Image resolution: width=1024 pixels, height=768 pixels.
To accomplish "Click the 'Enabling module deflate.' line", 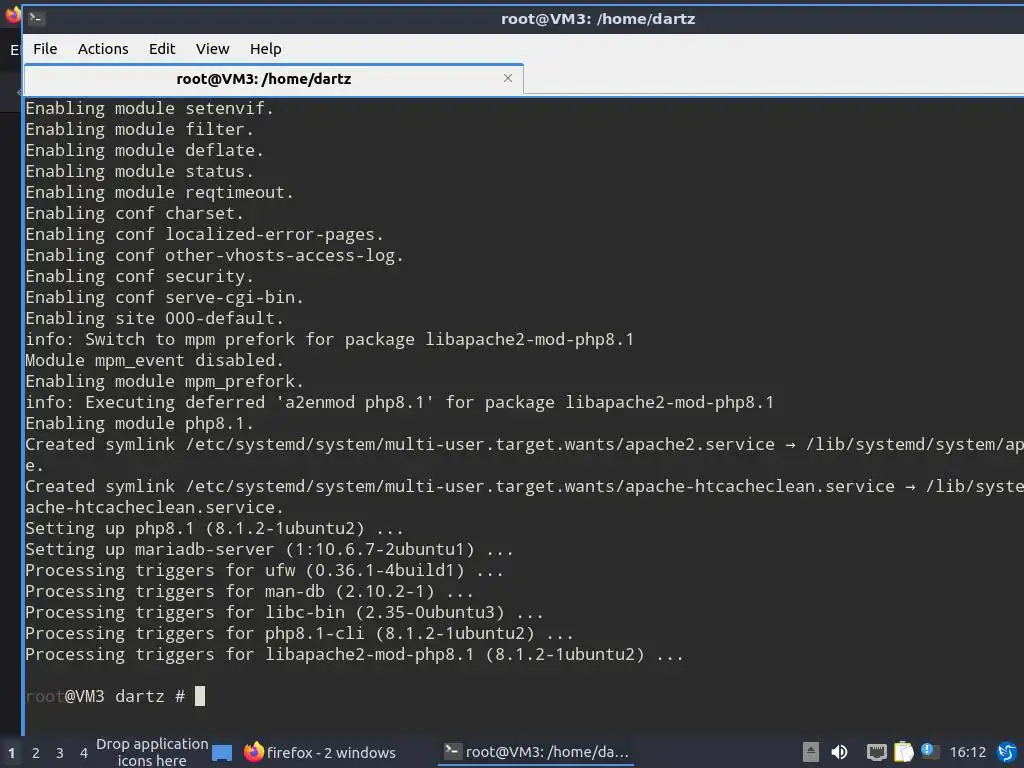I will [144, 150].
